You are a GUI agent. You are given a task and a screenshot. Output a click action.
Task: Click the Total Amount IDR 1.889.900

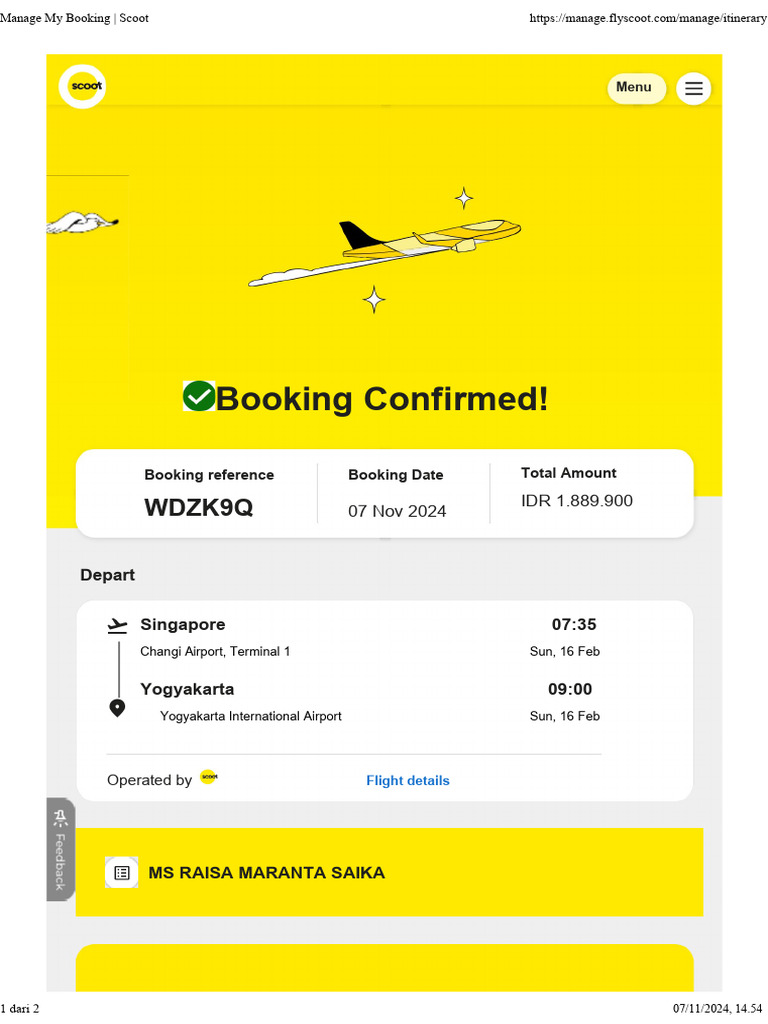click(x=577, y=501)
